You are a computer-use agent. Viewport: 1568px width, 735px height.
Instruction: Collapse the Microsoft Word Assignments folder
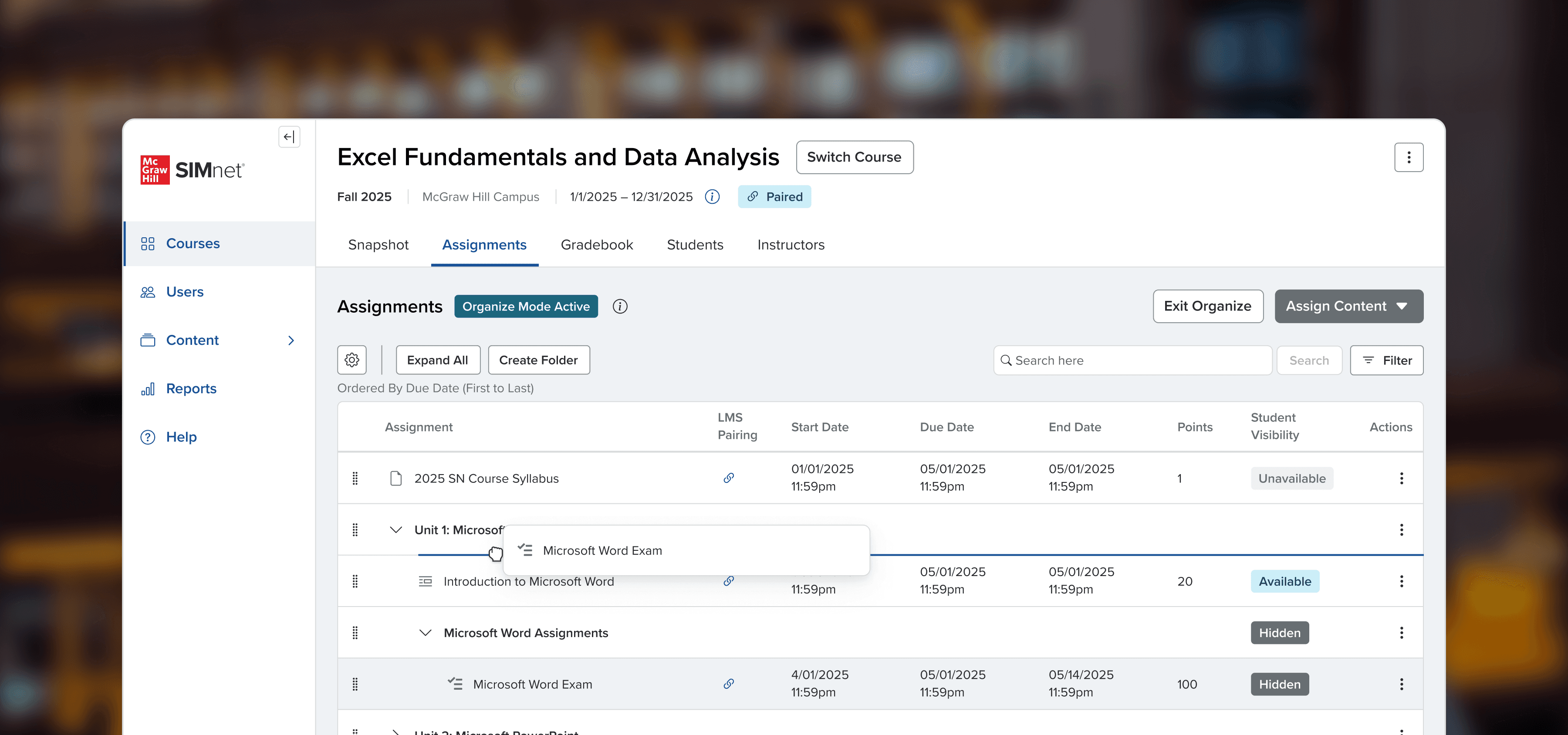(426, 633)
